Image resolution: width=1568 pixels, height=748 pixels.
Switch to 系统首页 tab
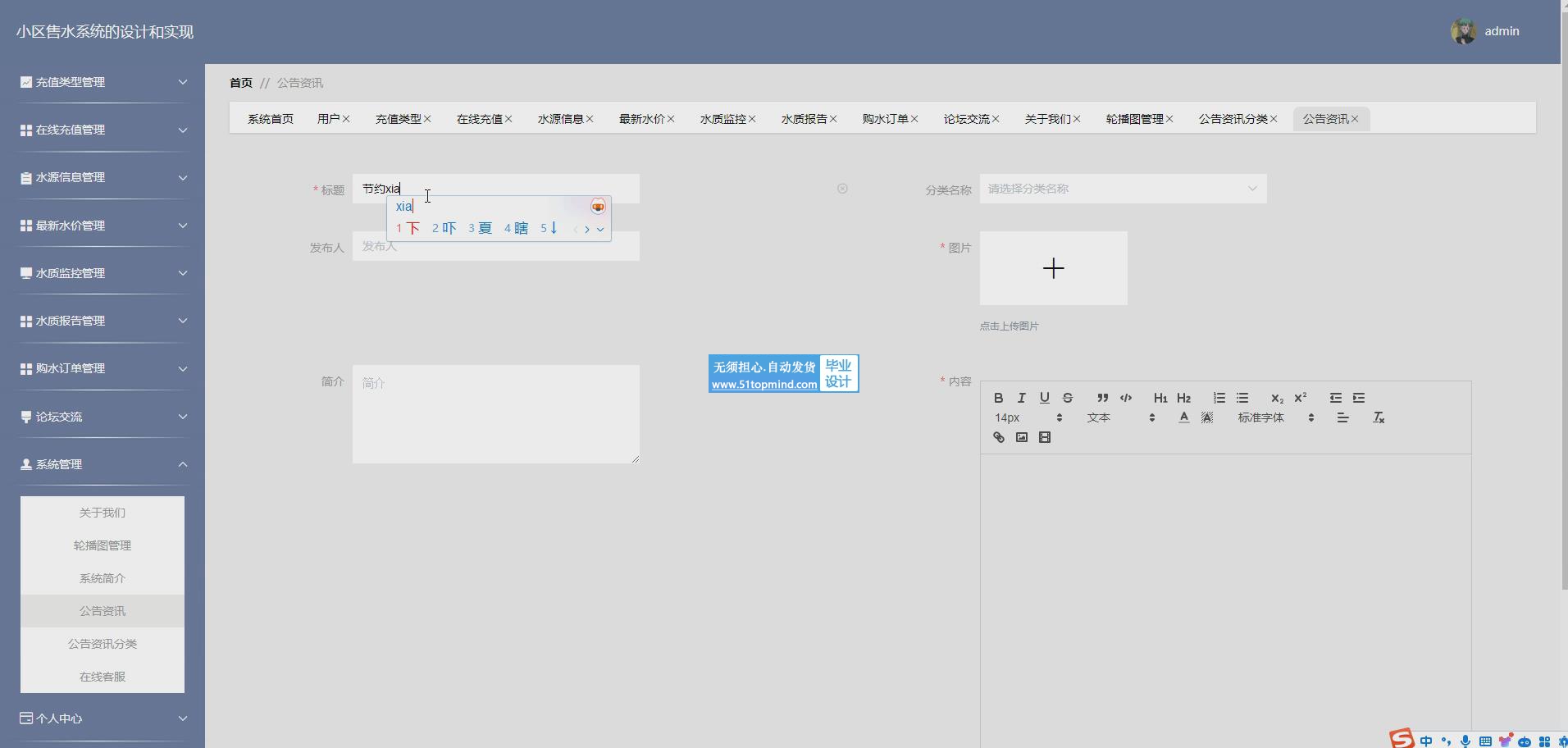(x=271, y=119)
